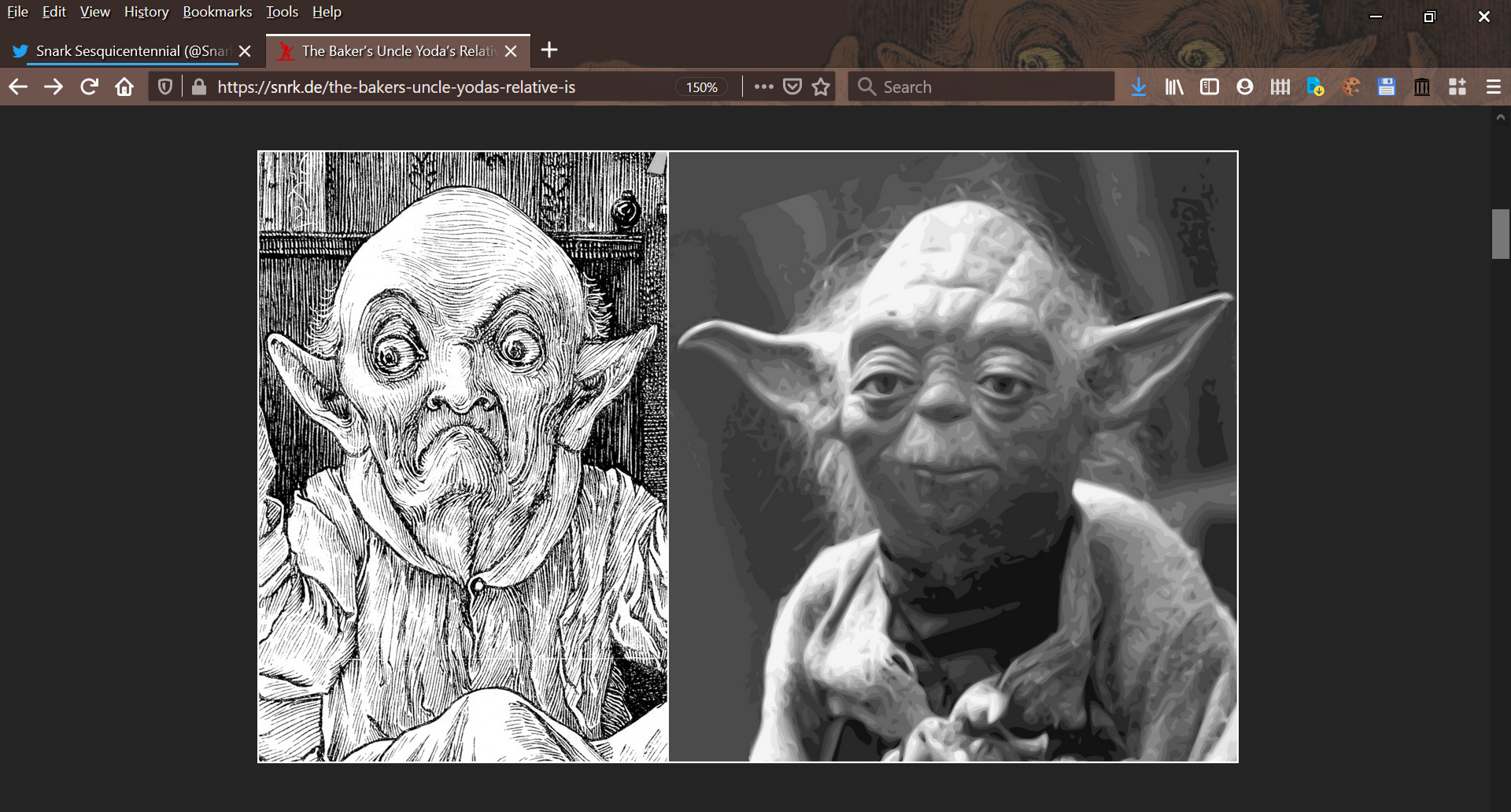Focus the Search input box
This screenshot has width=1511, height=812.
tap(981, 87)
